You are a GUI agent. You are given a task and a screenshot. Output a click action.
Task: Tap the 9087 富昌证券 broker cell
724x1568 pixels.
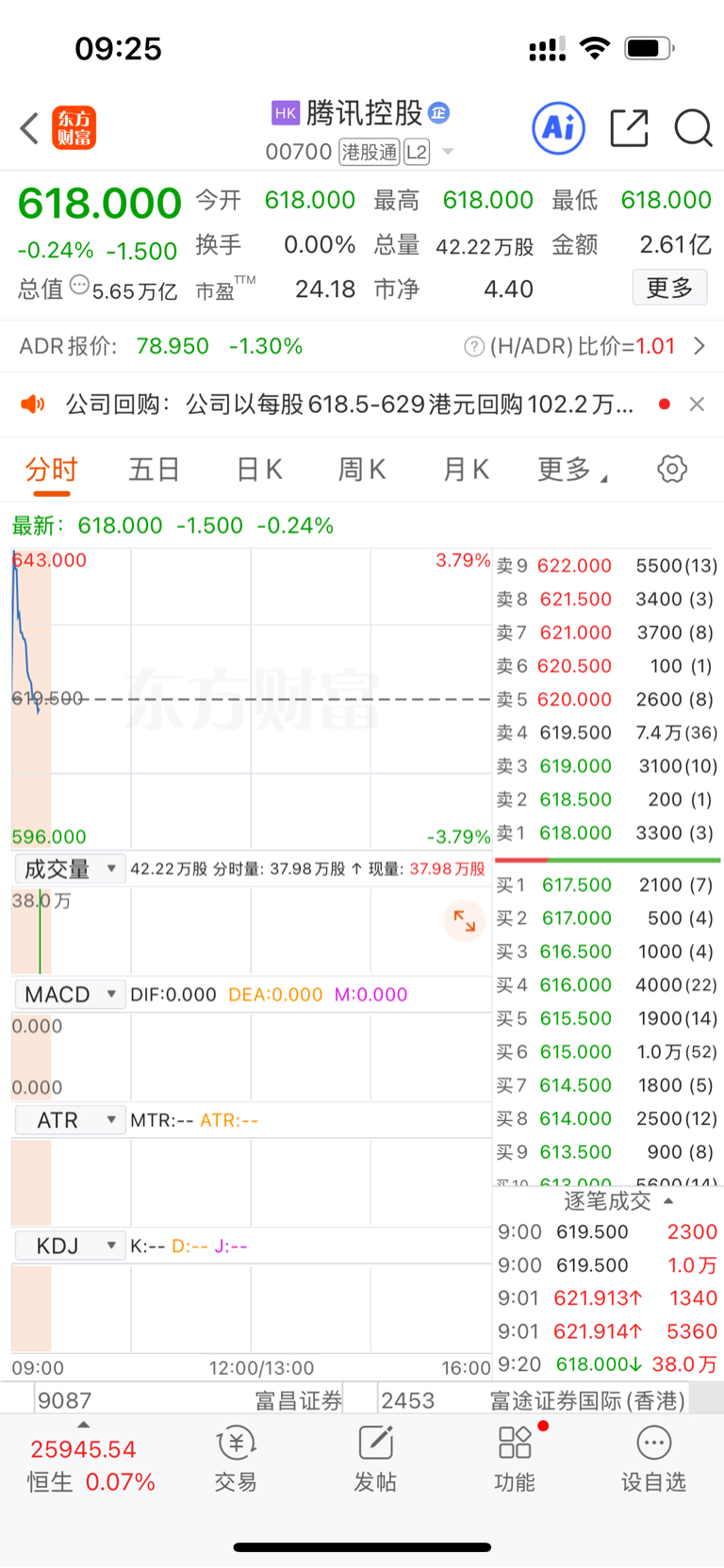189,1400
